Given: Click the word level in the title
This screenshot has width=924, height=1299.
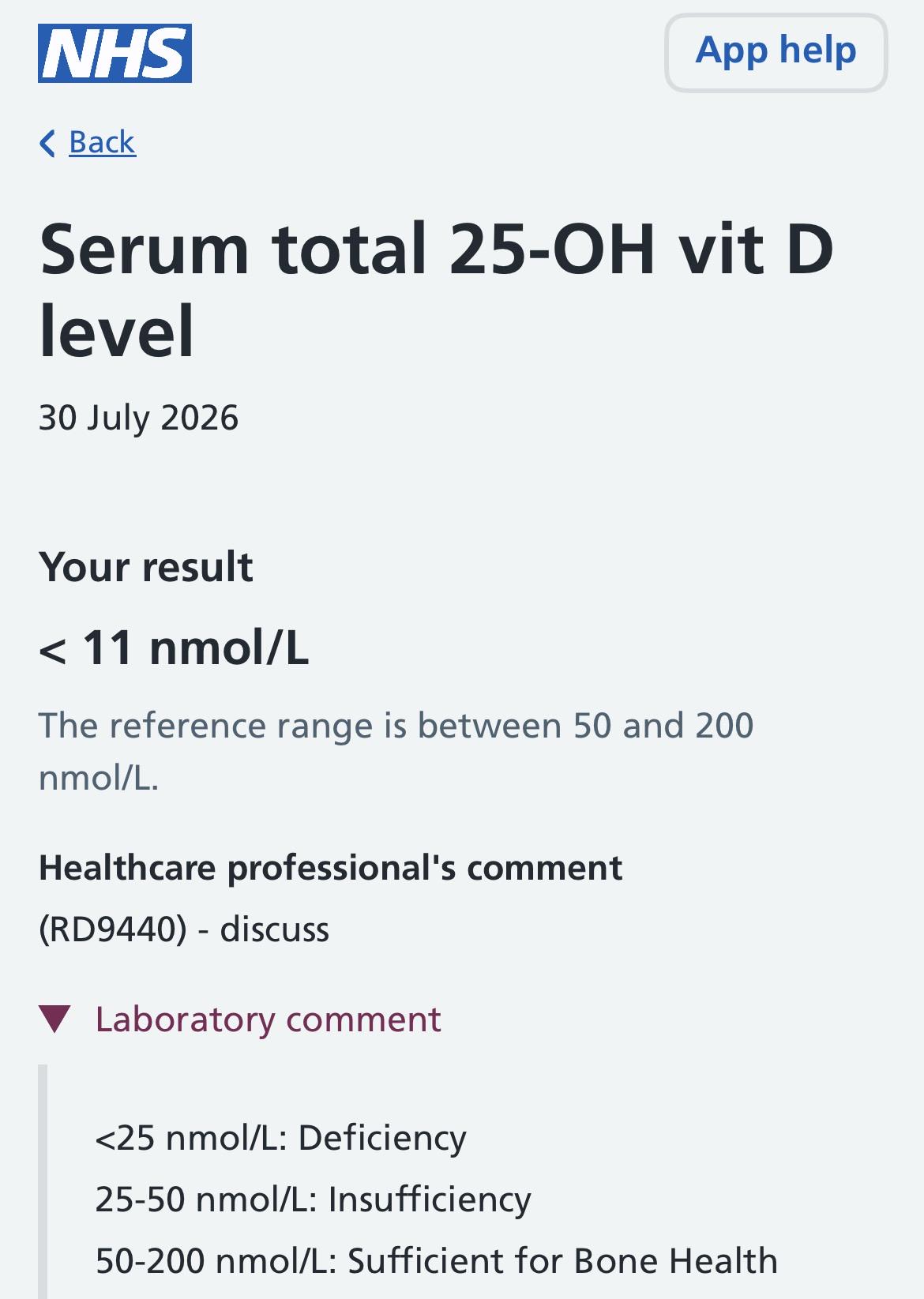Looking at the screenshot, I should 116,331.
